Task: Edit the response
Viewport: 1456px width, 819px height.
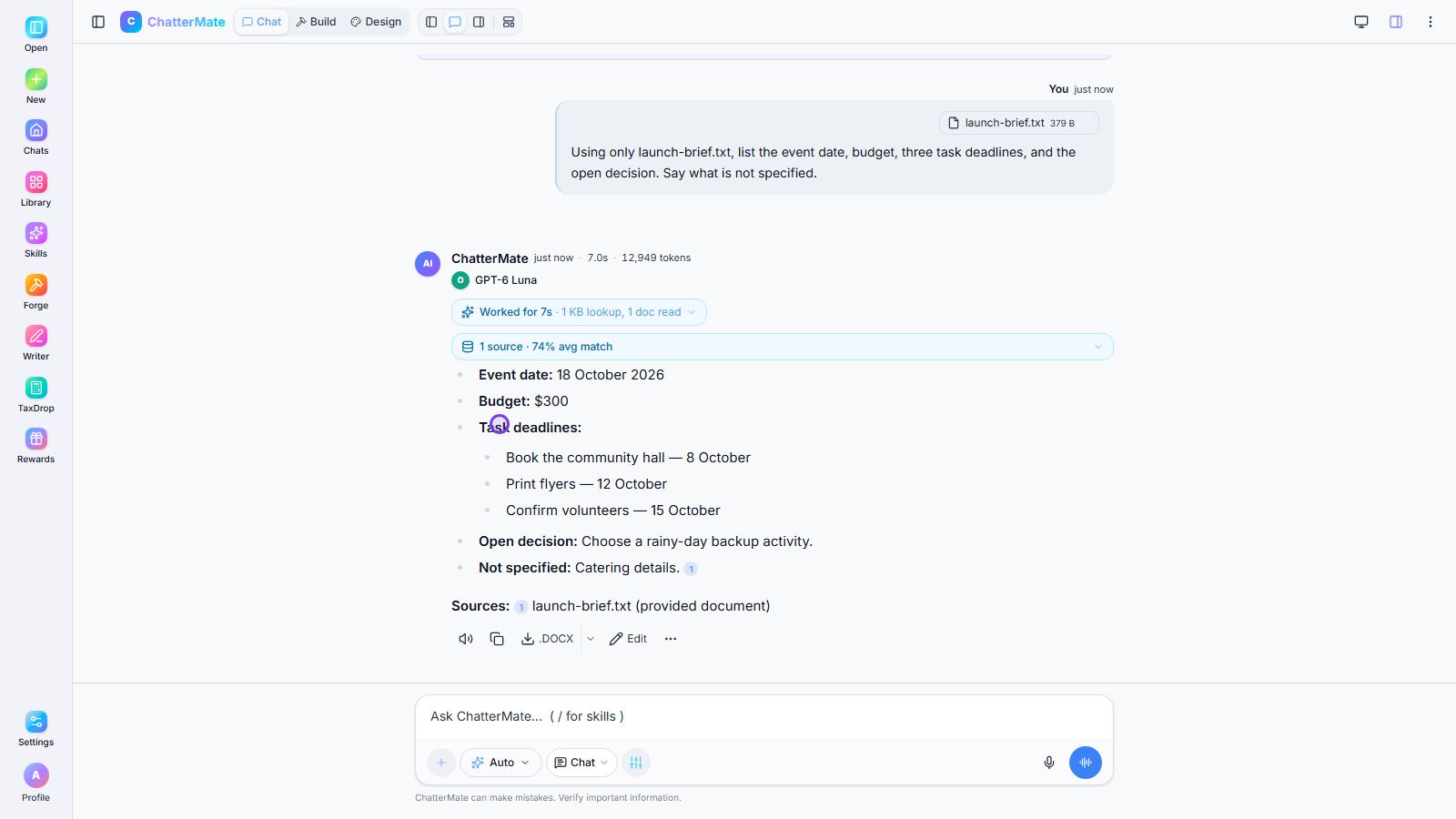Action: click(x=628, y=639)
